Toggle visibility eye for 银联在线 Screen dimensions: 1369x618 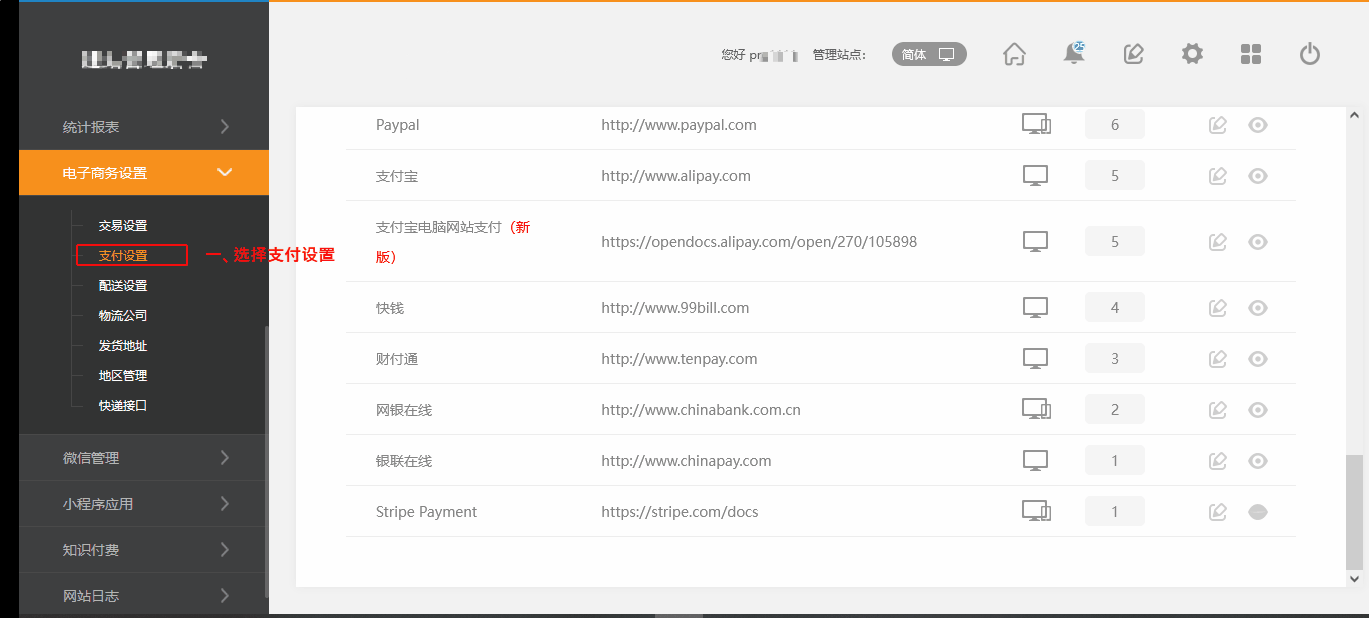(x=1258, y=461)
